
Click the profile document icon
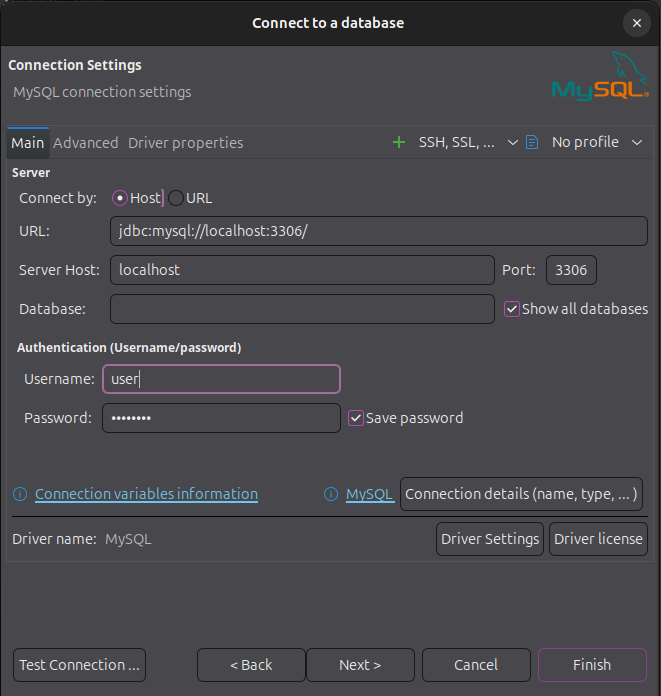click(532, 142)
